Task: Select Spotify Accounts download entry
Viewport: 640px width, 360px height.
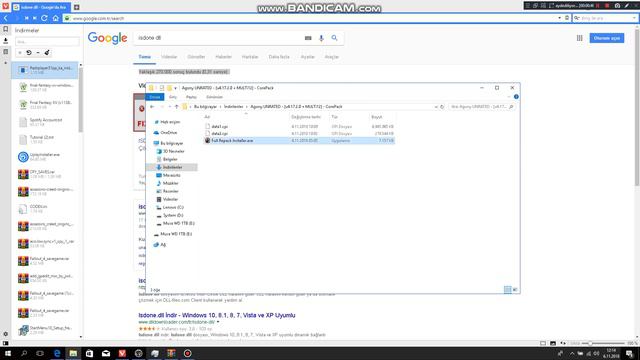Action: tap(46, 122)
